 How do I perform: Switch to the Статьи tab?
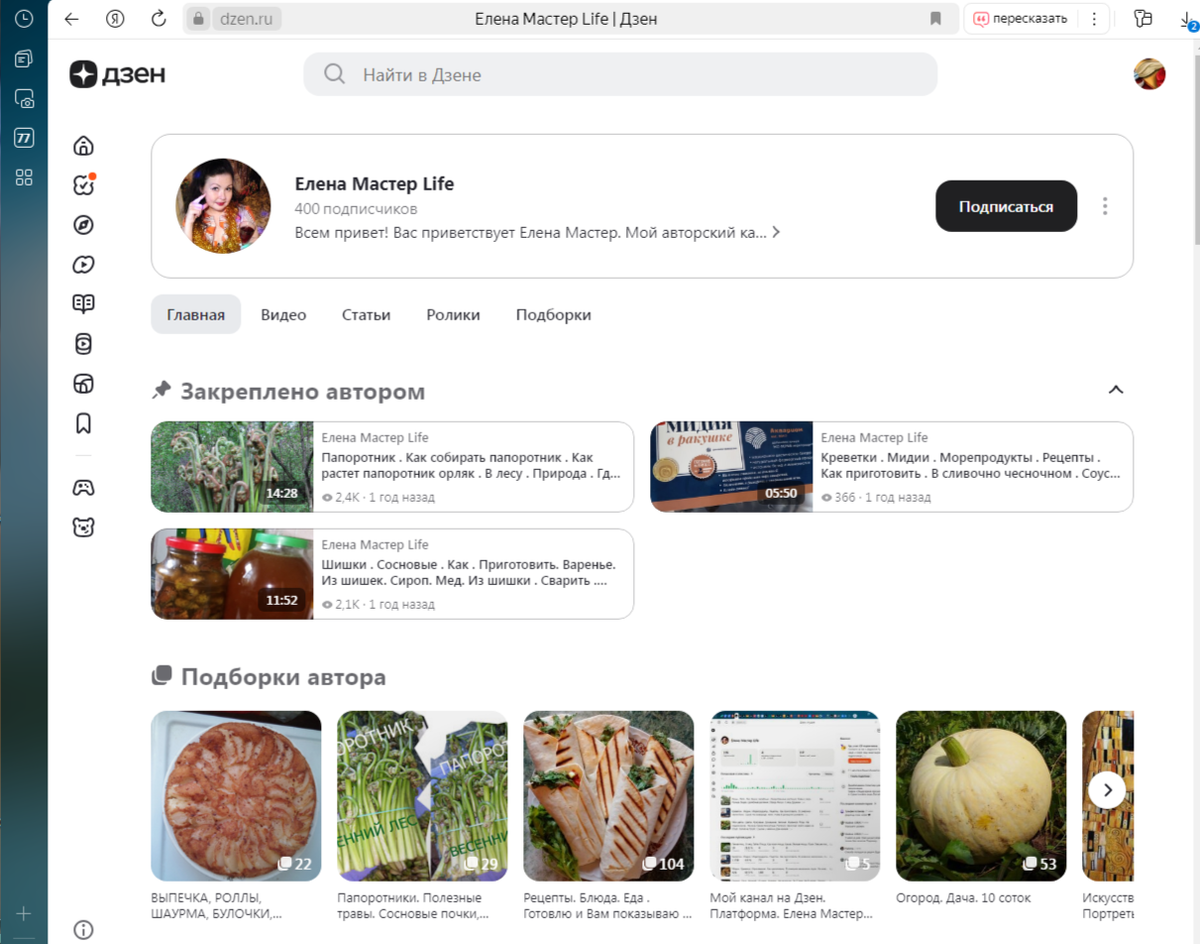click(x=366, y=314)
